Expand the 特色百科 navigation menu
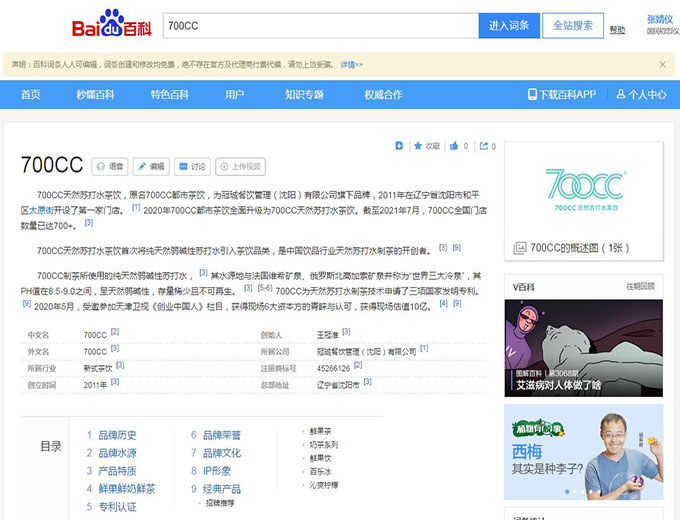The image size is (680, 520). pyautogui.click(x=169, y=94)
